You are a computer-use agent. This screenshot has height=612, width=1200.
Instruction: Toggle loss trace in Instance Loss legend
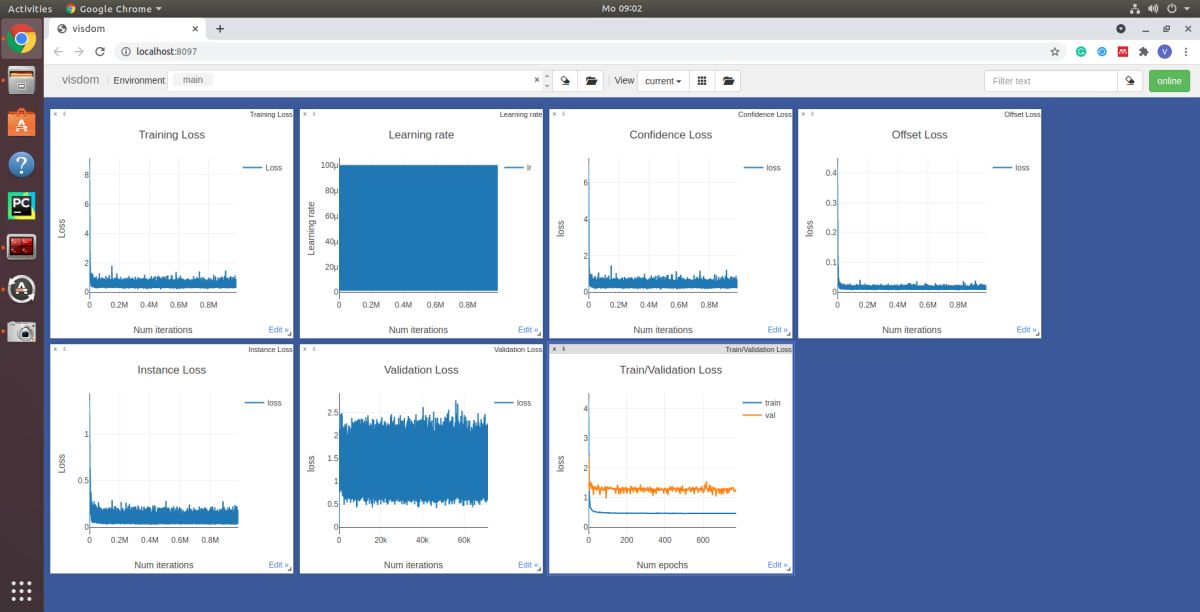(x=263, y=403)
